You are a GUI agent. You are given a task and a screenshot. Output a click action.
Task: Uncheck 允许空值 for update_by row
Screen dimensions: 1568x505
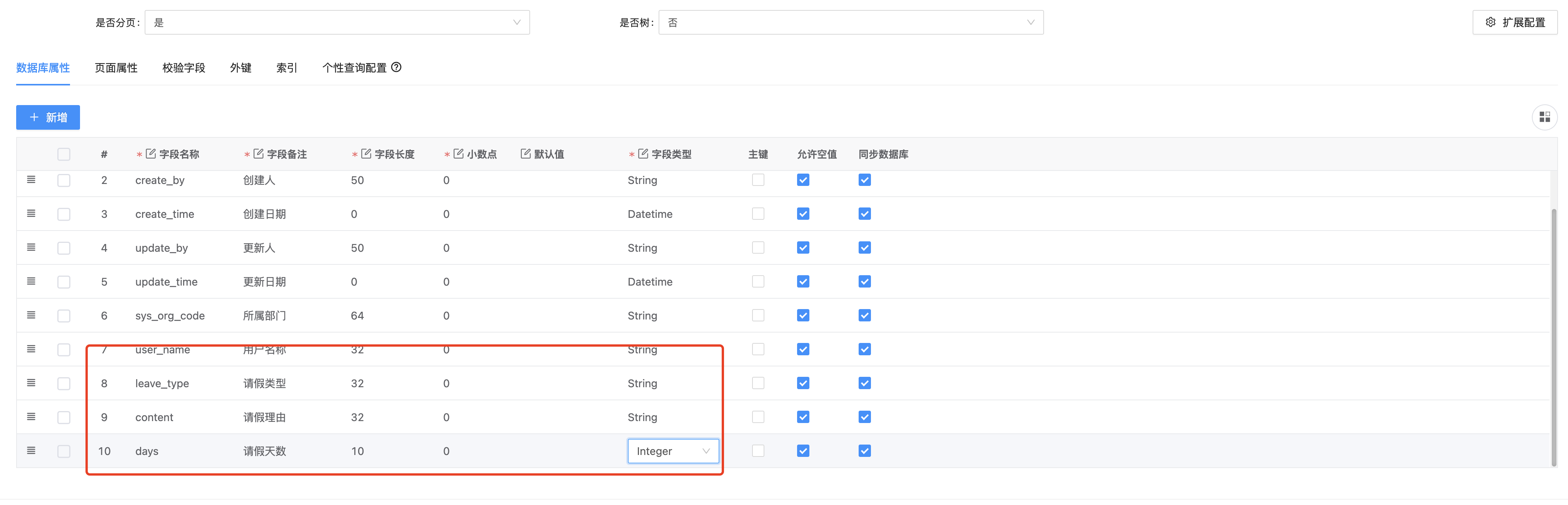pos(803,247)
